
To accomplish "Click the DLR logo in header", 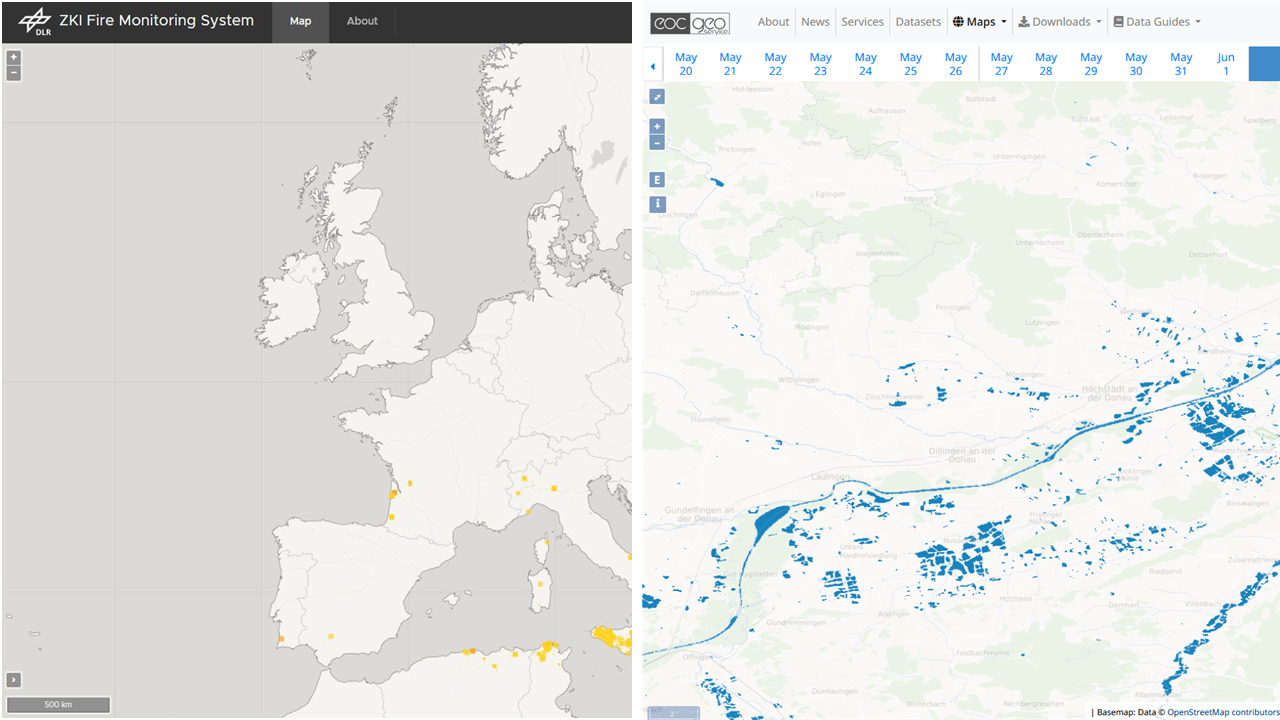I will (35, 21).
